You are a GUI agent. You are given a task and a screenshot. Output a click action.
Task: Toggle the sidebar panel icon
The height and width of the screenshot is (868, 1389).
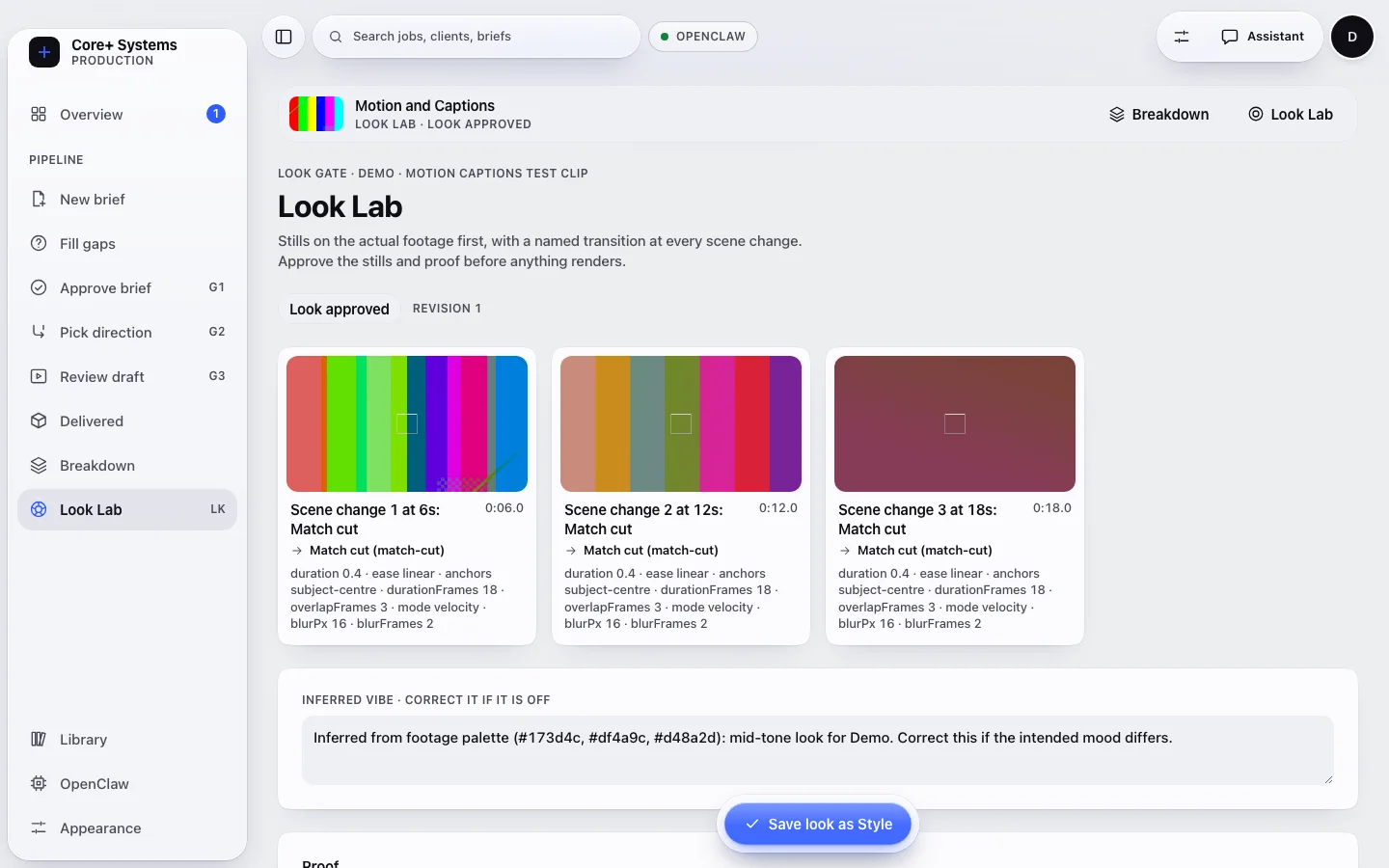284,37
